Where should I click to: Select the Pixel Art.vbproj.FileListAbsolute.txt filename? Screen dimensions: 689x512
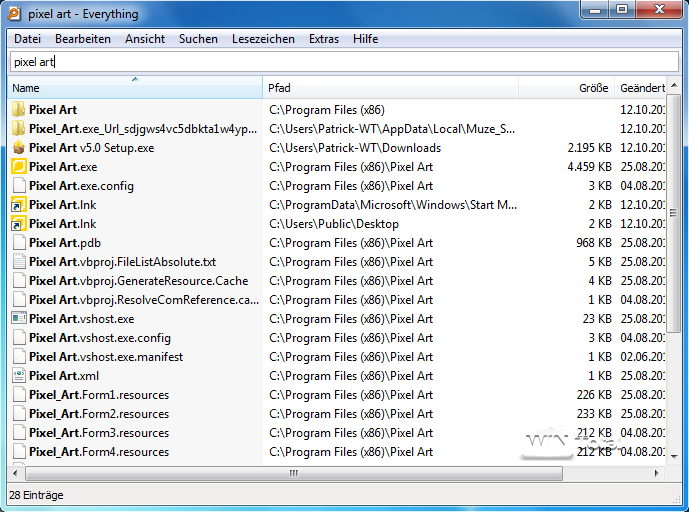coord(123,262)
